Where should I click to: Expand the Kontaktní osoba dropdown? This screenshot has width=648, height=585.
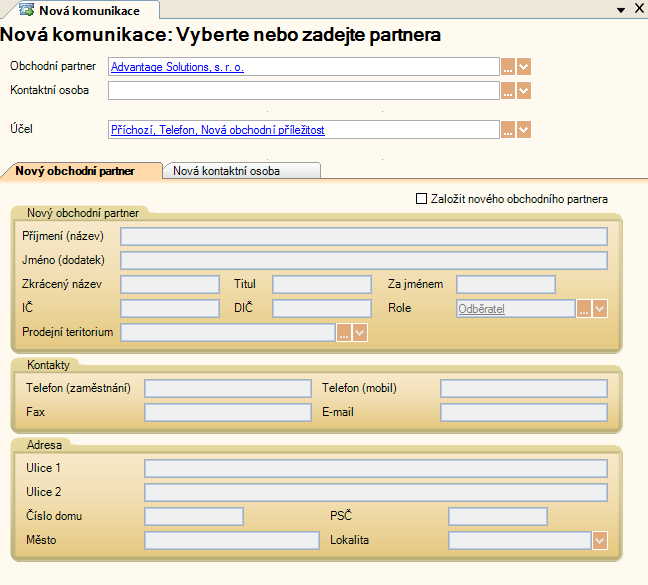pyautogui.click(x=524, y=91)
